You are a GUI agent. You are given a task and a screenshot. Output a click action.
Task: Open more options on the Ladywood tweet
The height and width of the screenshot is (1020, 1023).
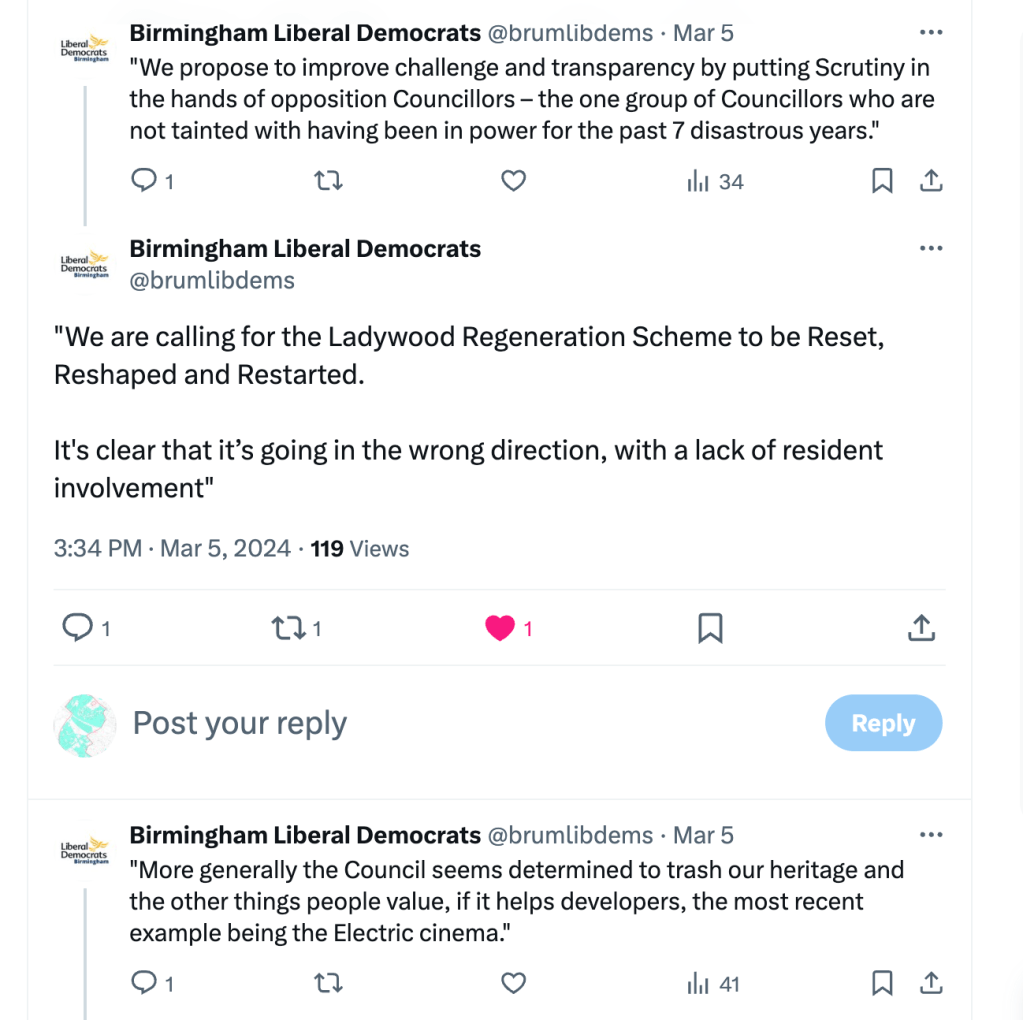coord(931,249)
